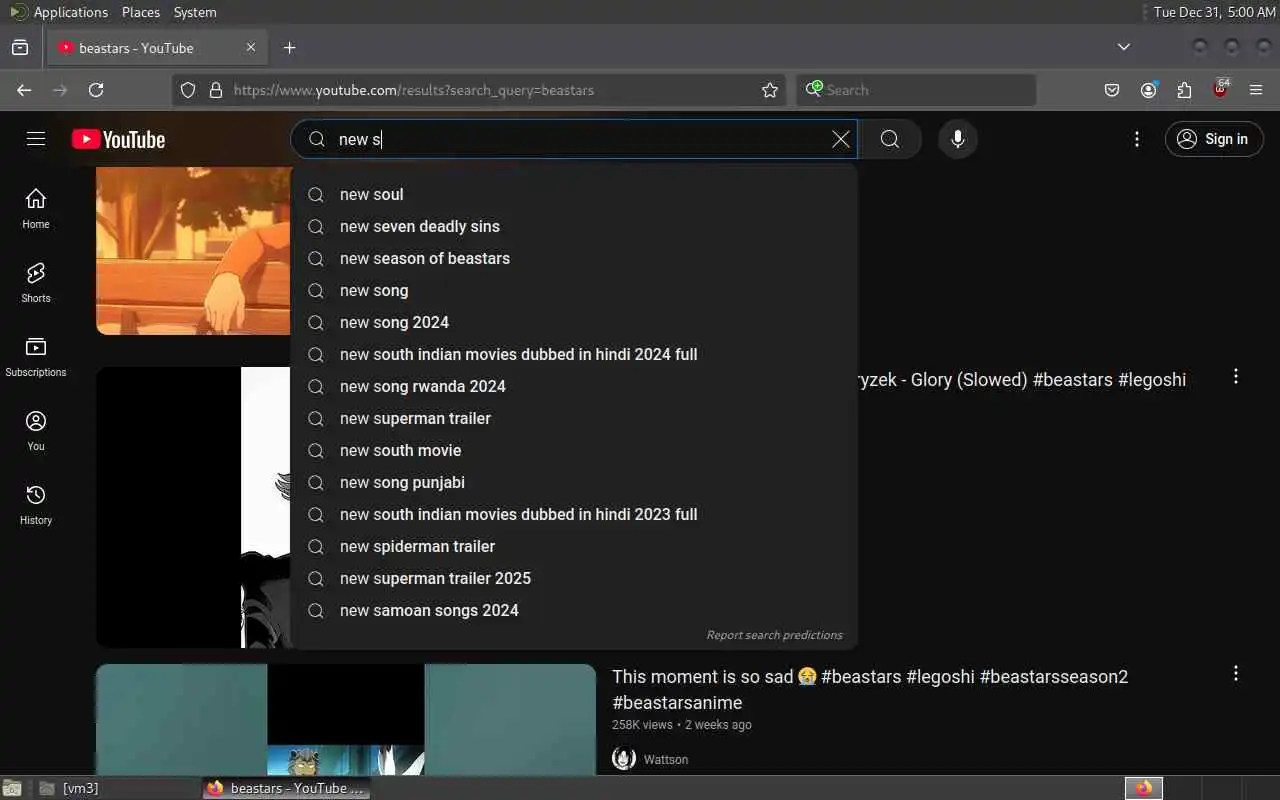The width and height of the screenshot is (1280, 800).
Task: Click the Sign in button
Action: pyautogui.click(x=1214, y=139)
